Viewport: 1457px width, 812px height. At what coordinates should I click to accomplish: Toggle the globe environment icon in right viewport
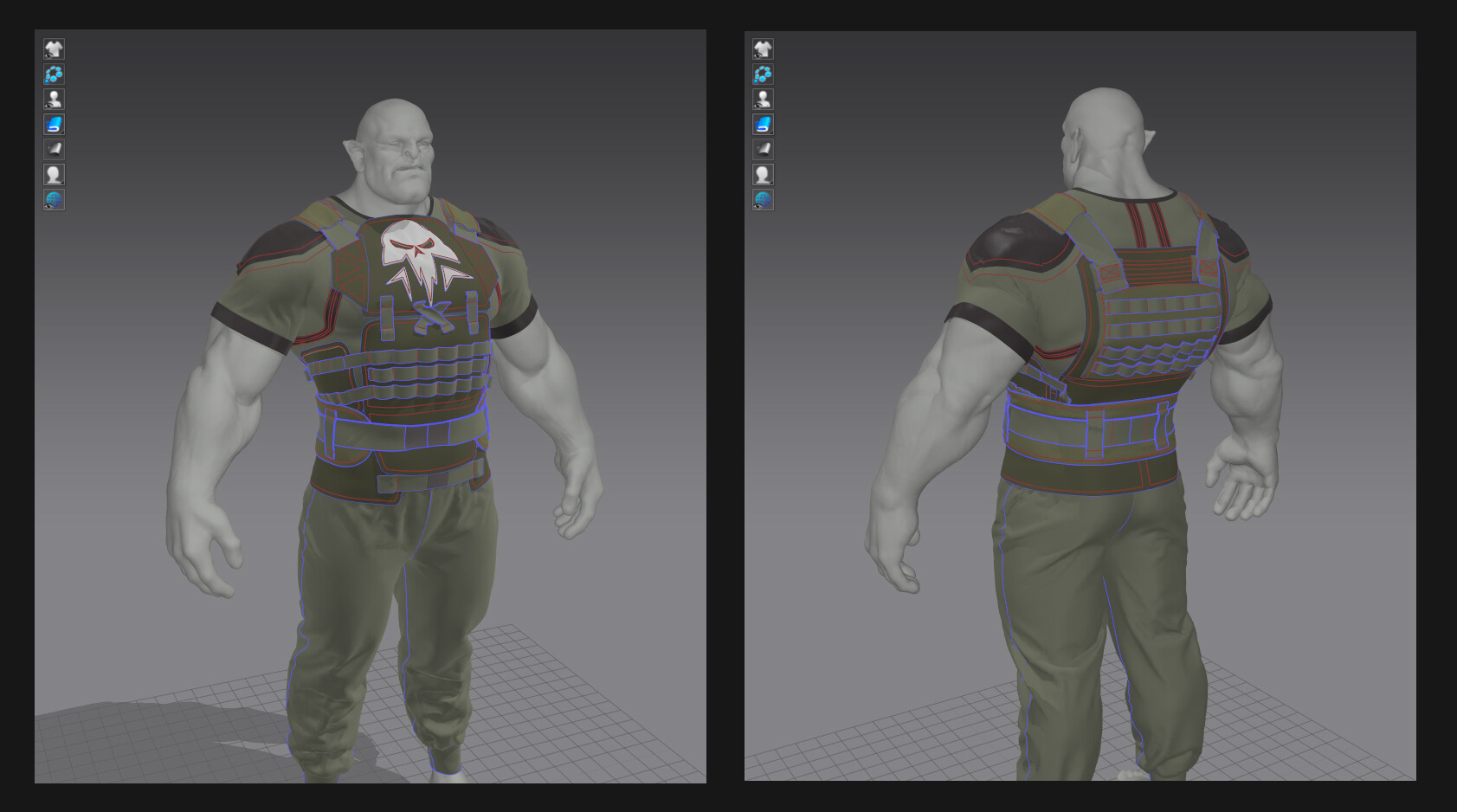coord(762,197)
